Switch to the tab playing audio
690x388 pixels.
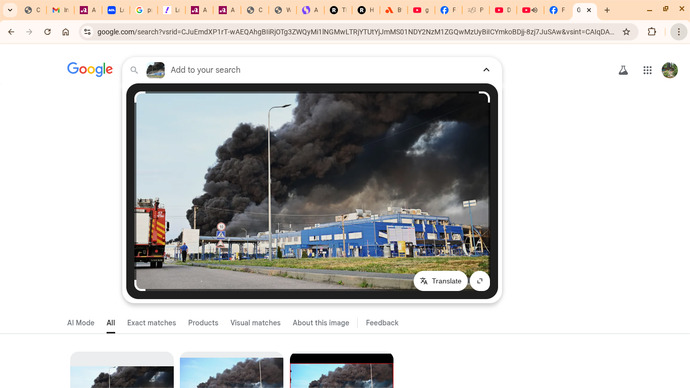(530, 10)
